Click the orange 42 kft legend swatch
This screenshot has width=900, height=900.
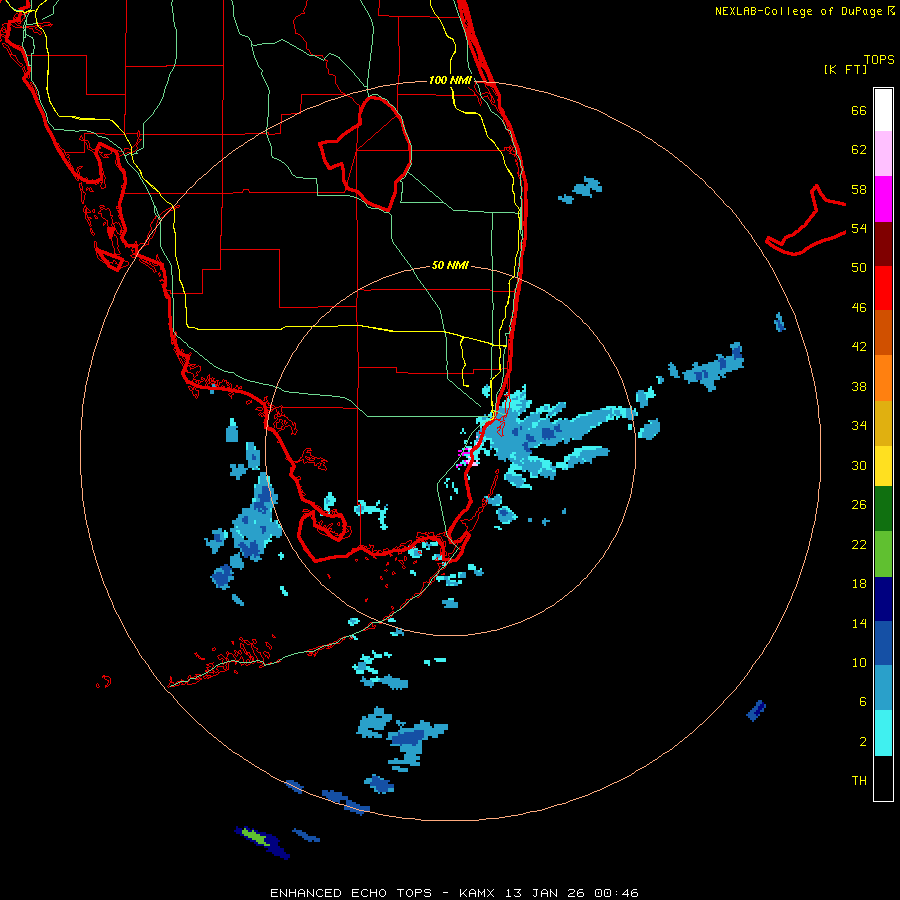point(883,378)
